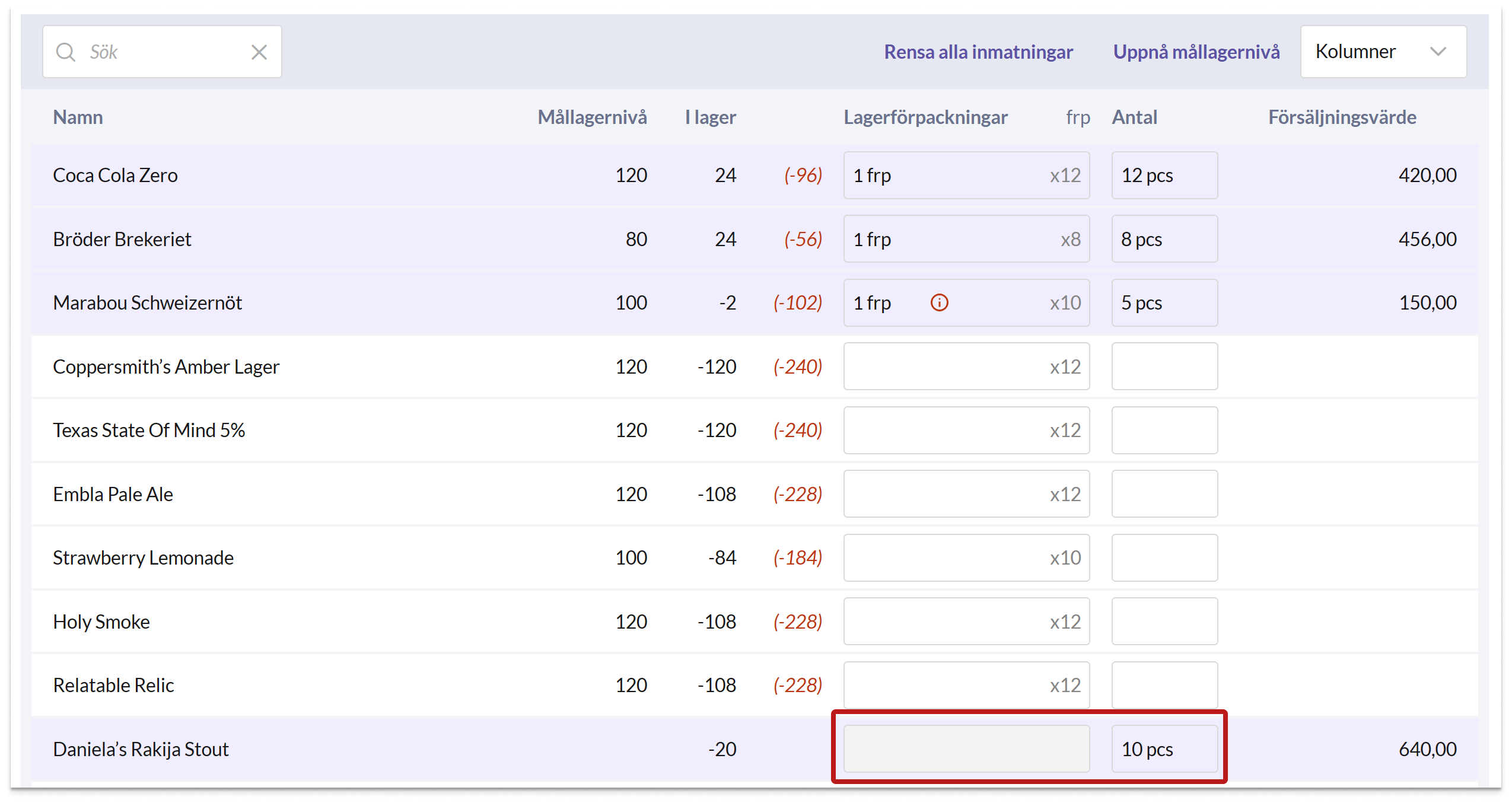Click the info icon in the Marabou Schweizernöt row
Screen dimensions: 1512x803
pos(939,303)
